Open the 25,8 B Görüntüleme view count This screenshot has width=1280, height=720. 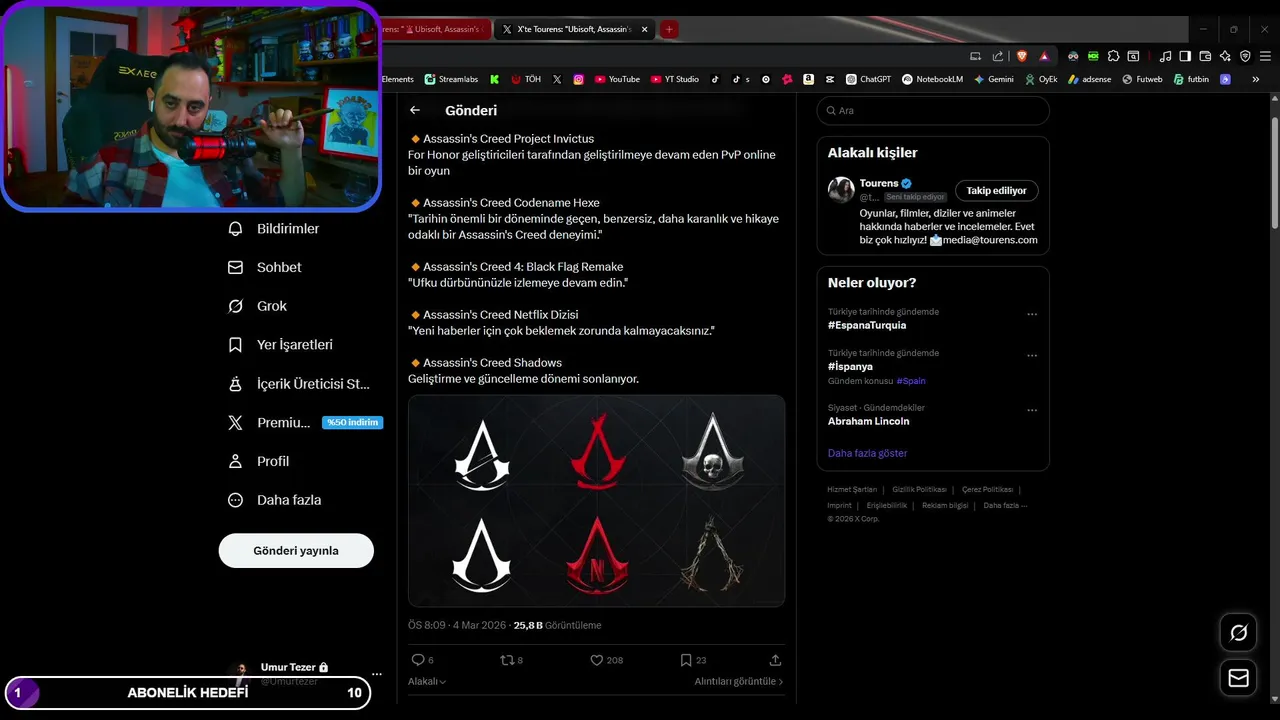coord(557,625)
